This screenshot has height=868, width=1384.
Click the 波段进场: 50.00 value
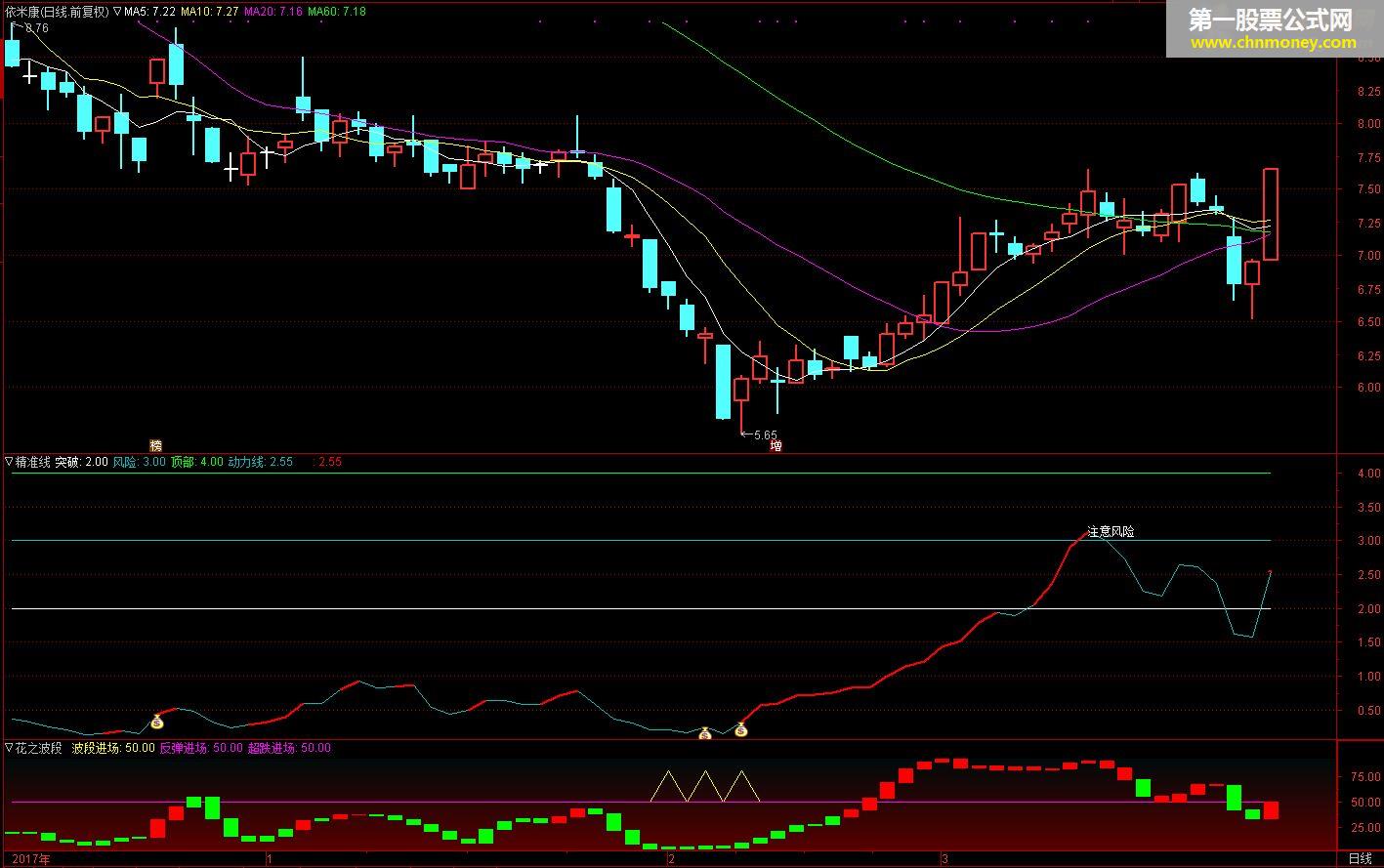click(113, 748)
